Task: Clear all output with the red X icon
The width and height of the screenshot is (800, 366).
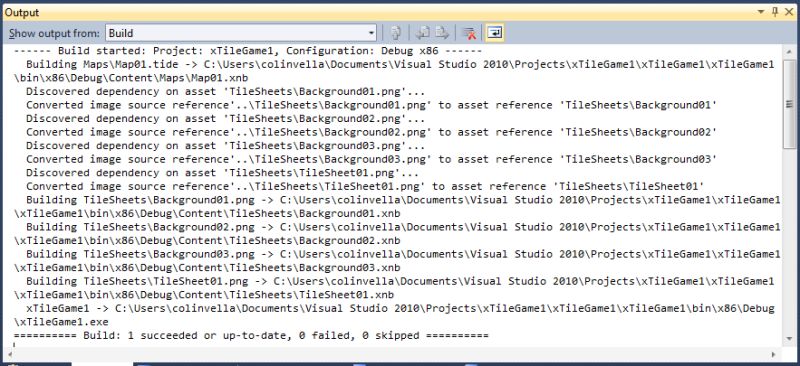Action: 468,33
